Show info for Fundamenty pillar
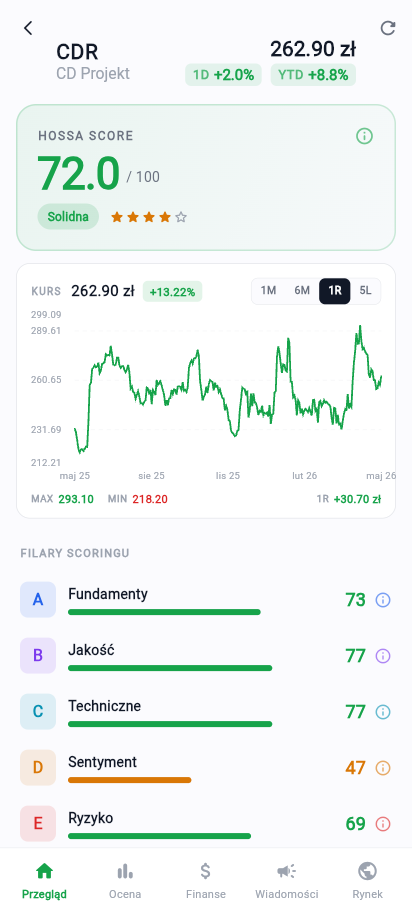The width and height of the screenshot is (412, 915). [x=383, y=600]
